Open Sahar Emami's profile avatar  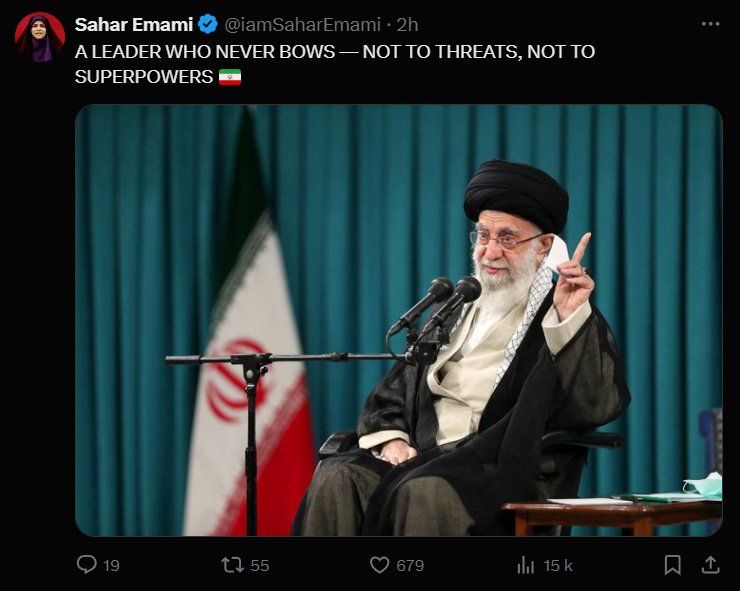[x=40, y=37]
